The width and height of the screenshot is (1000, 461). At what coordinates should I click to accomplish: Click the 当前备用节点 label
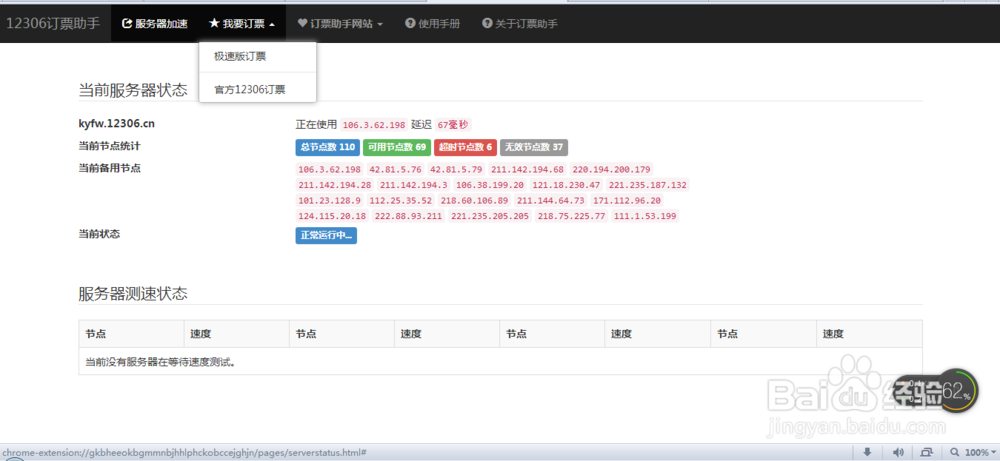pyautogui.click(x=109, y=168)
